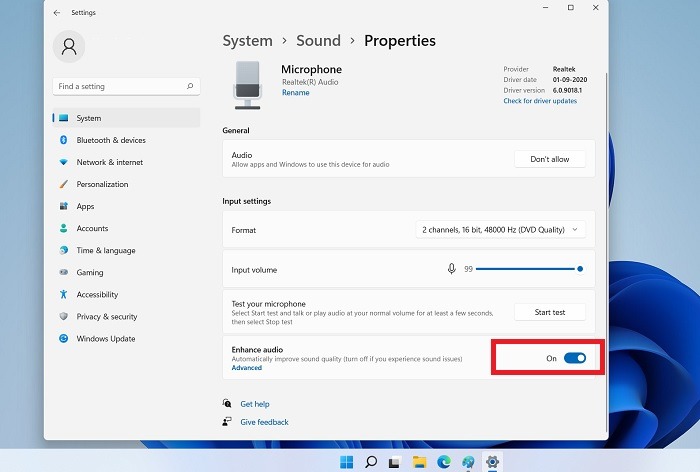Click the Network wifi icon in sidebar
The image size is (700, 472).
(63, 162)
